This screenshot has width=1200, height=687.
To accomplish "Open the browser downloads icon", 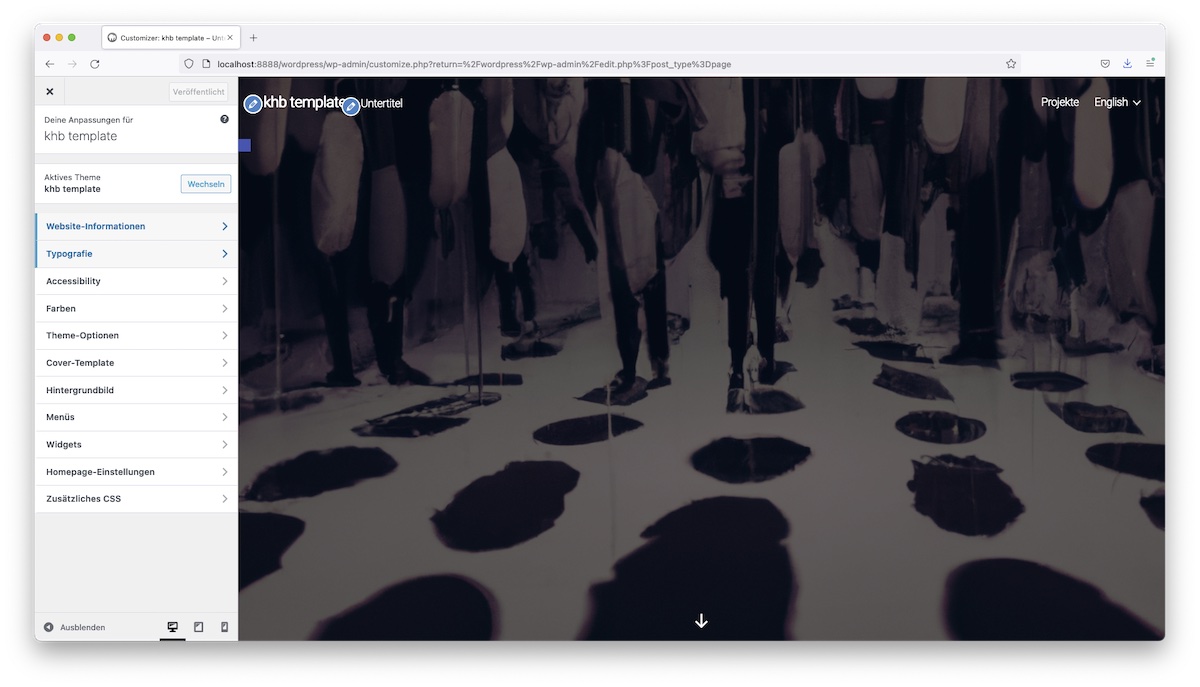I will click(x=1127, y=64).
